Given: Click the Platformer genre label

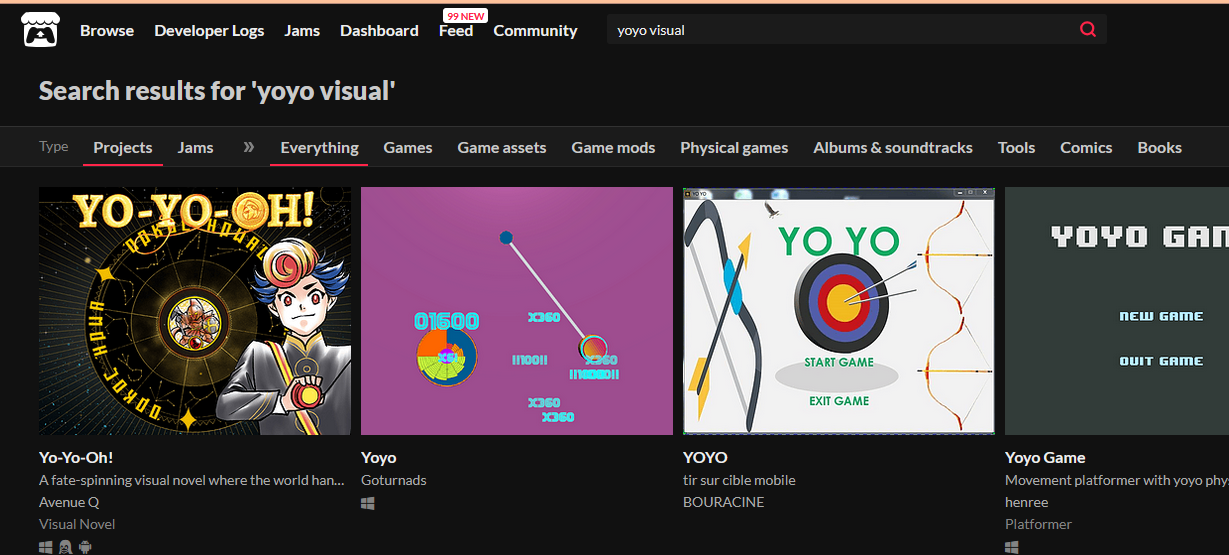Looking at the screenshot, I should [1038, 524].
